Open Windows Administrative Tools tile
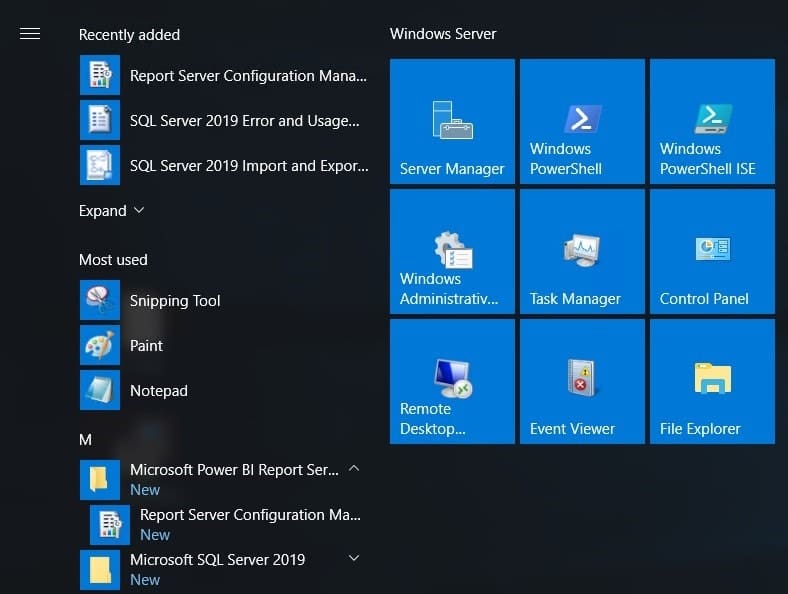788x594 pixels. point(452,252)
